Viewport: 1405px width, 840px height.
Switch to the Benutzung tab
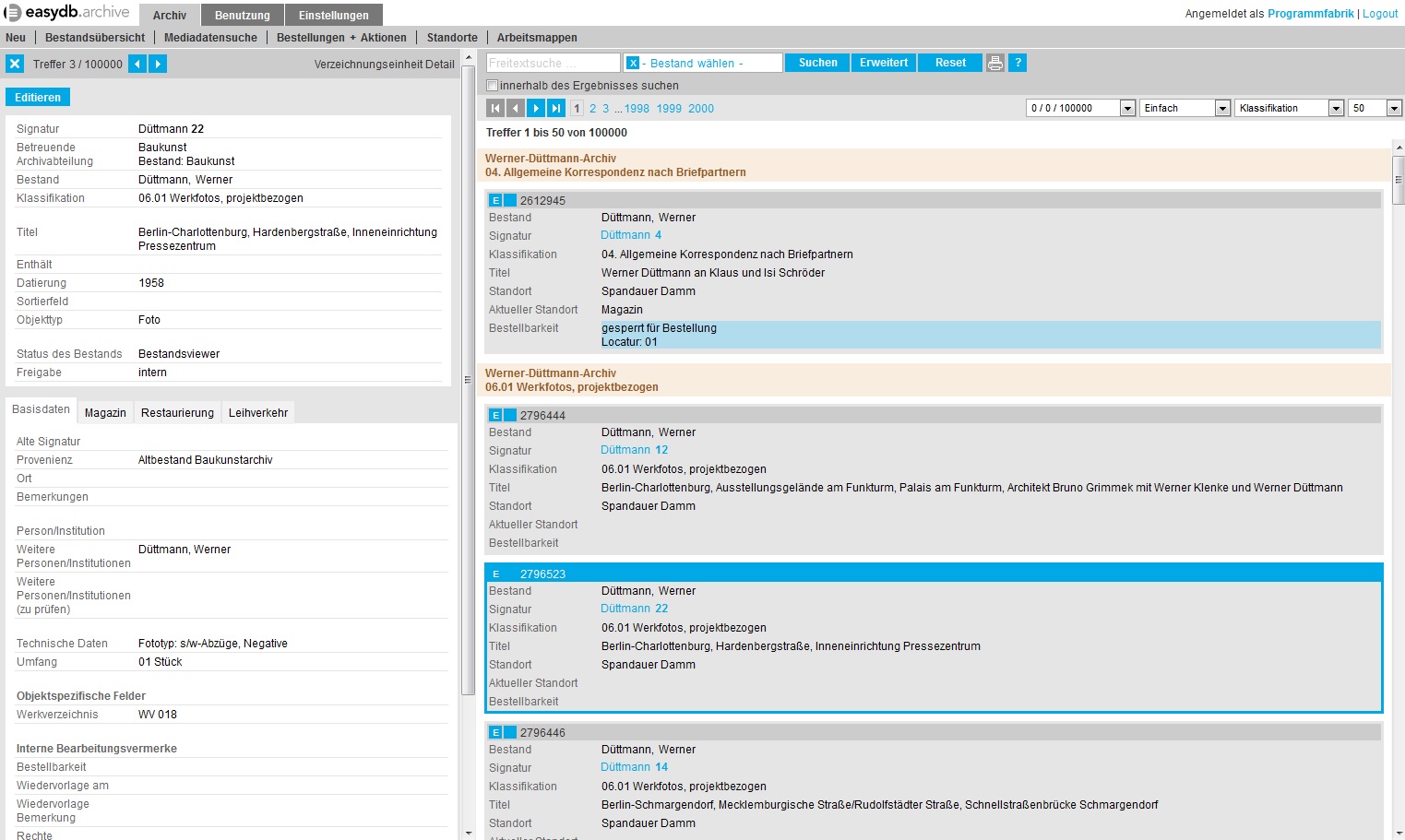(x=243, y=15)
